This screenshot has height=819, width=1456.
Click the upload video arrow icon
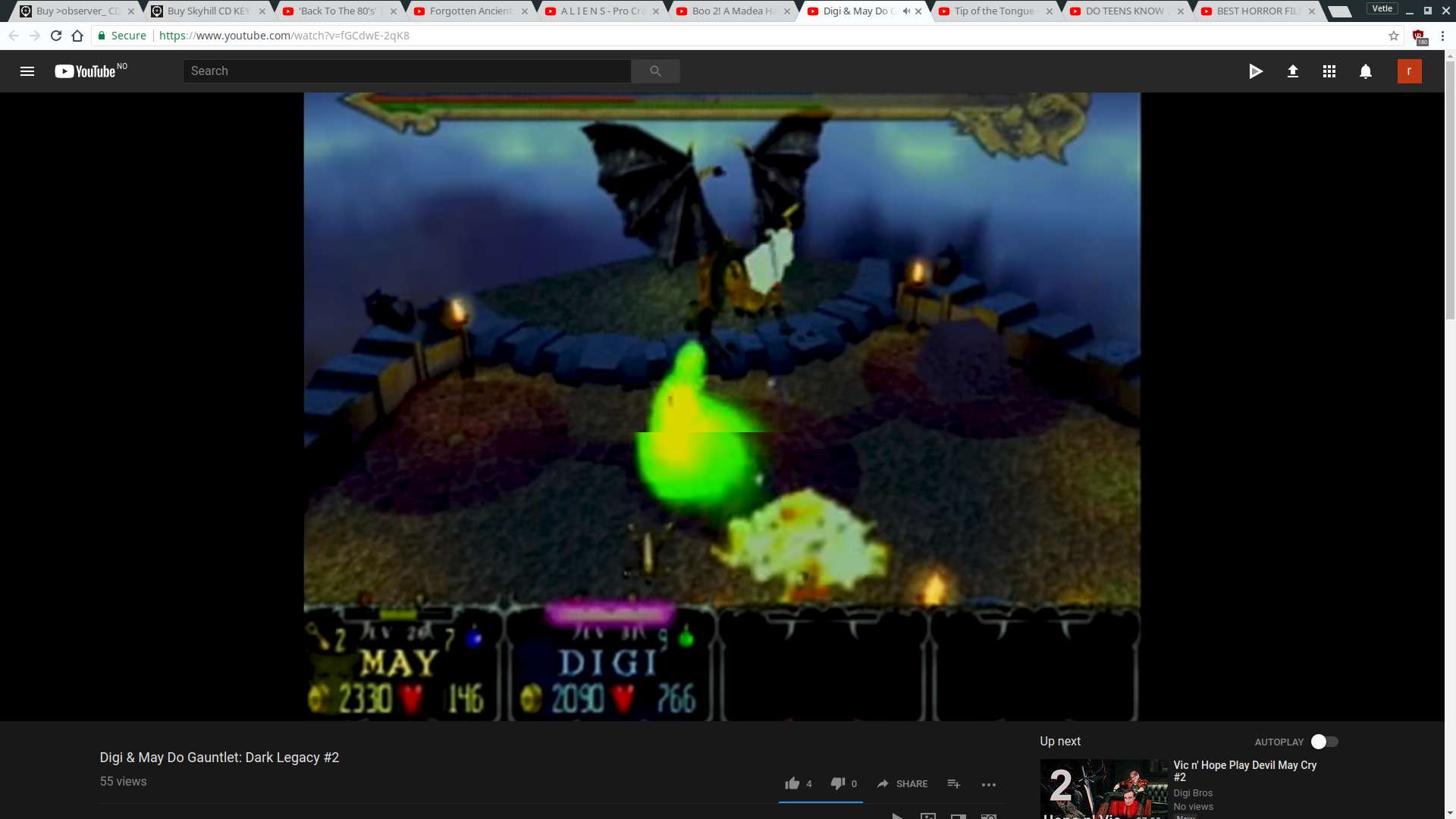tap(1293, 71)
